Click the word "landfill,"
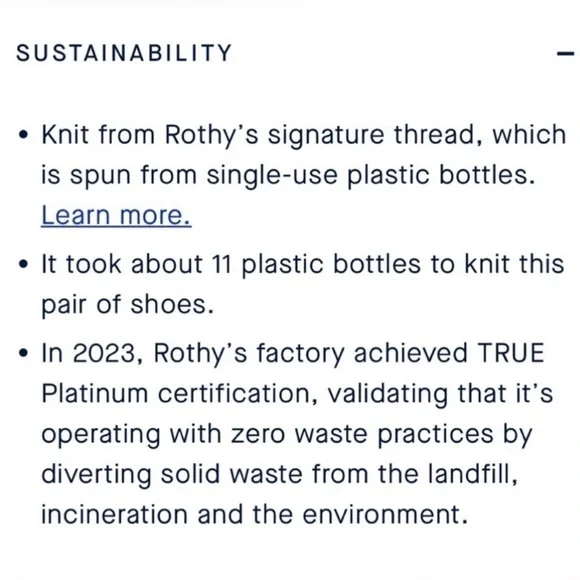This screenshot has width=580, height=580. point(473,474)
